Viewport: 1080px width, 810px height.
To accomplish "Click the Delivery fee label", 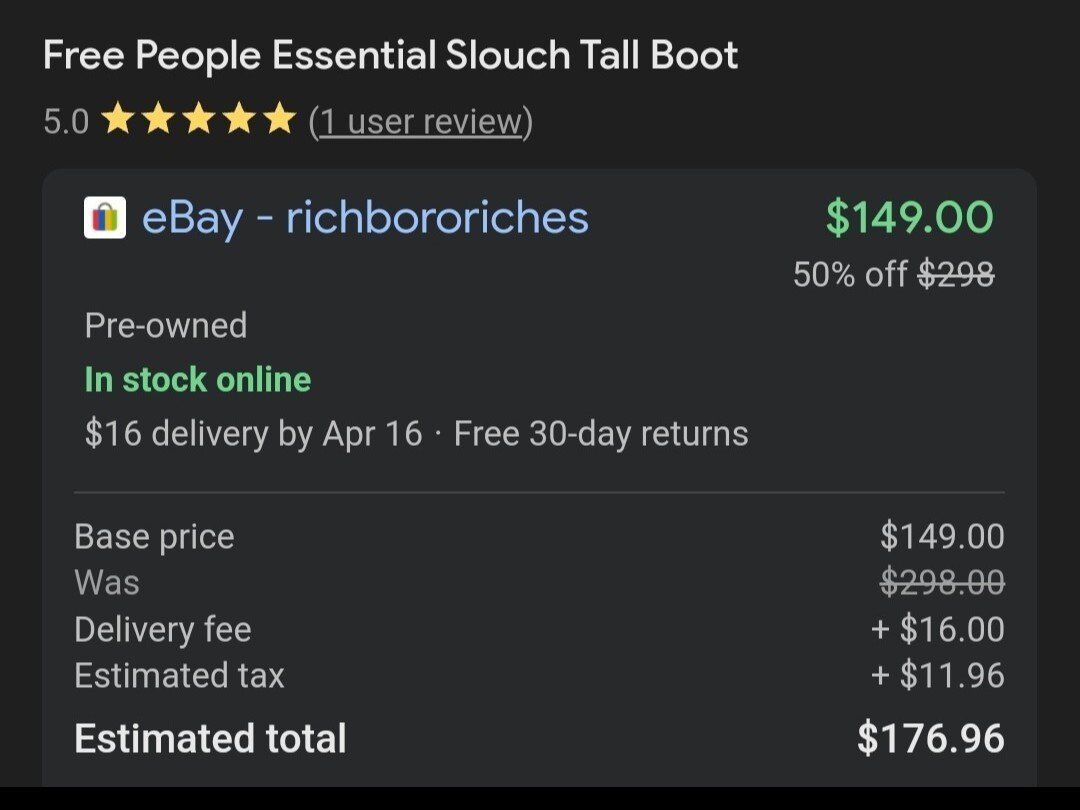I will click(x=163, y=629).
